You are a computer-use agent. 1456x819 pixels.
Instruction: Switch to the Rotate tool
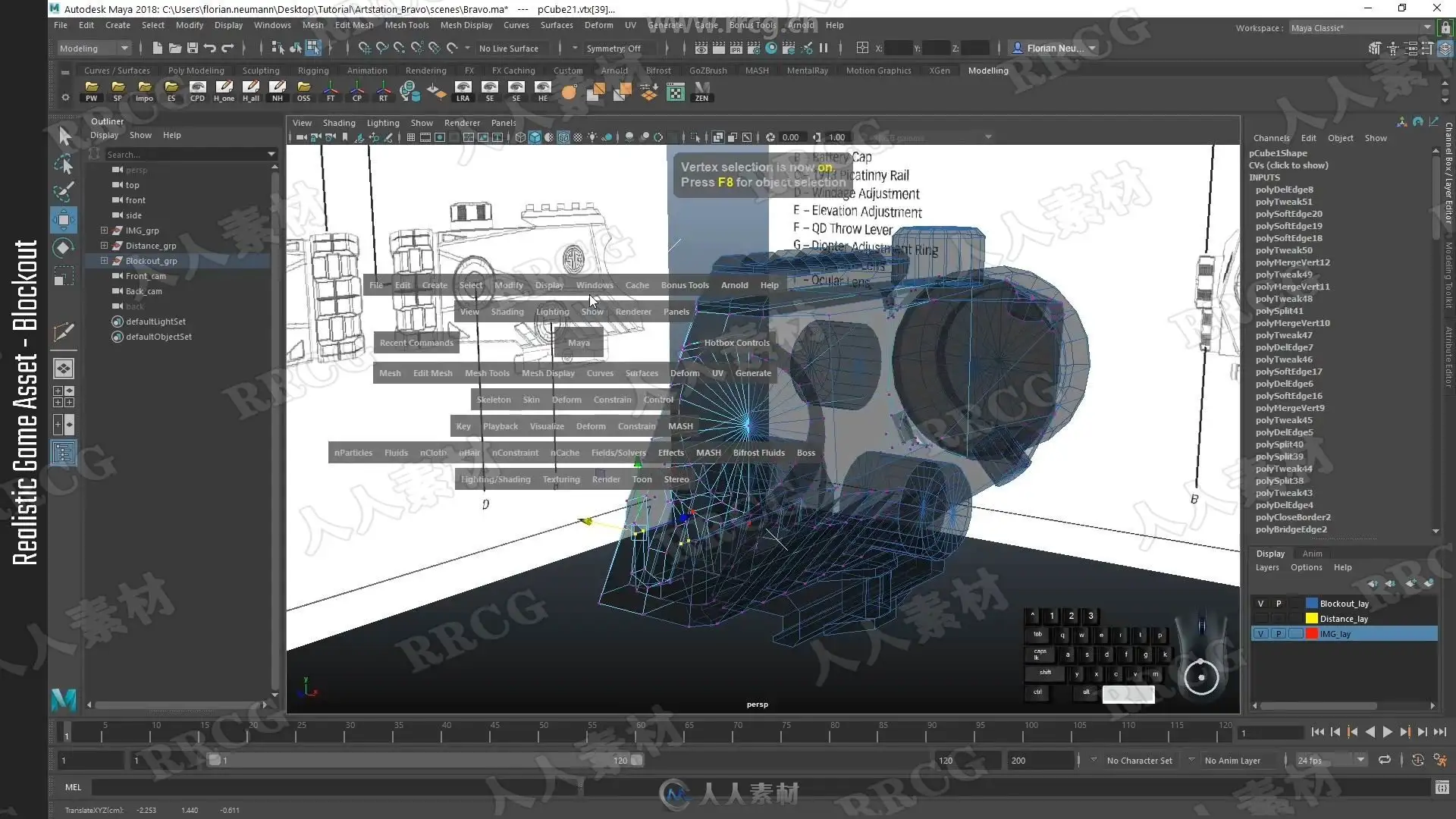(64, 248)
